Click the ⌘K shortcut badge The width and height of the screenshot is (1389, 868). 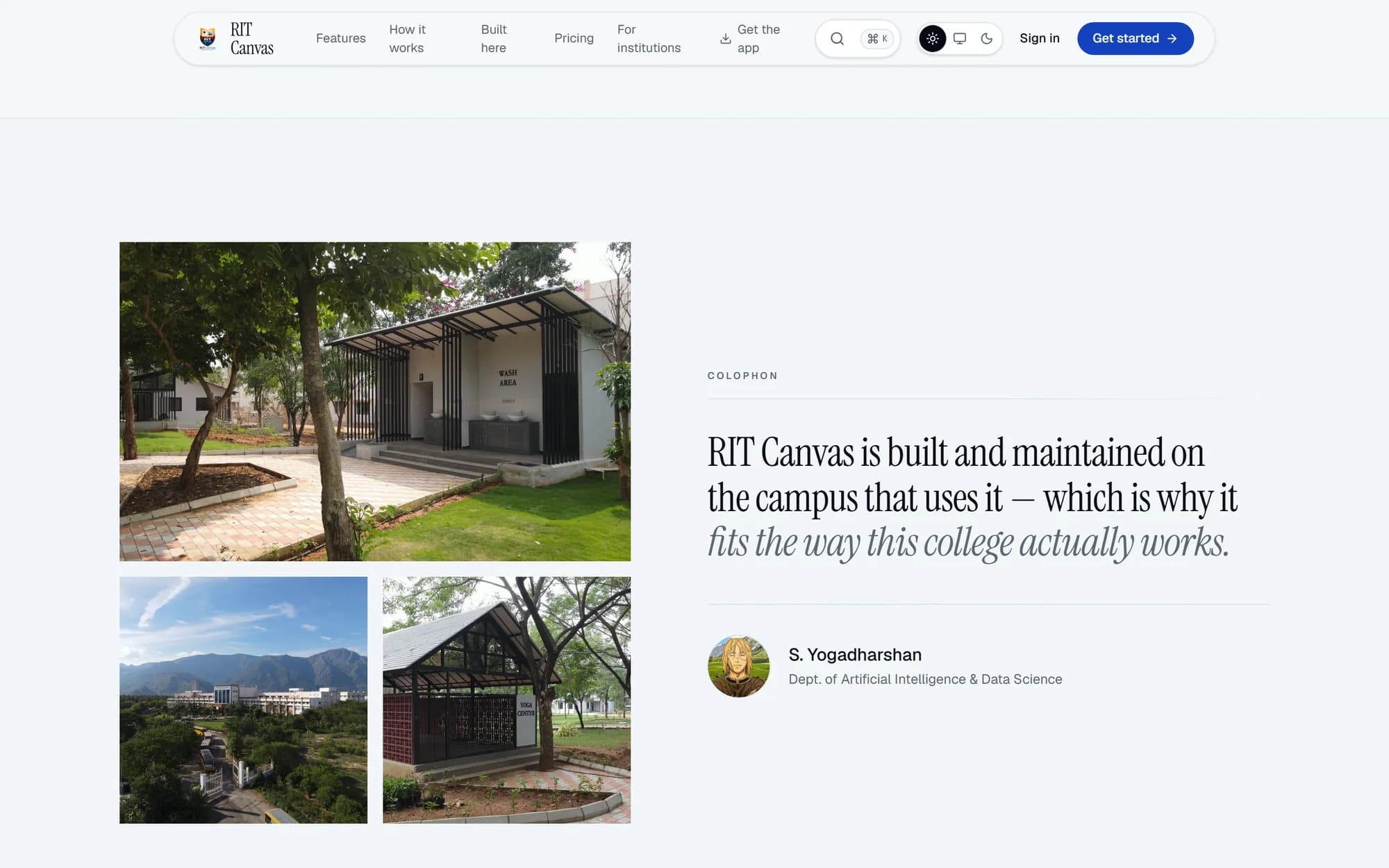[877, 39]
